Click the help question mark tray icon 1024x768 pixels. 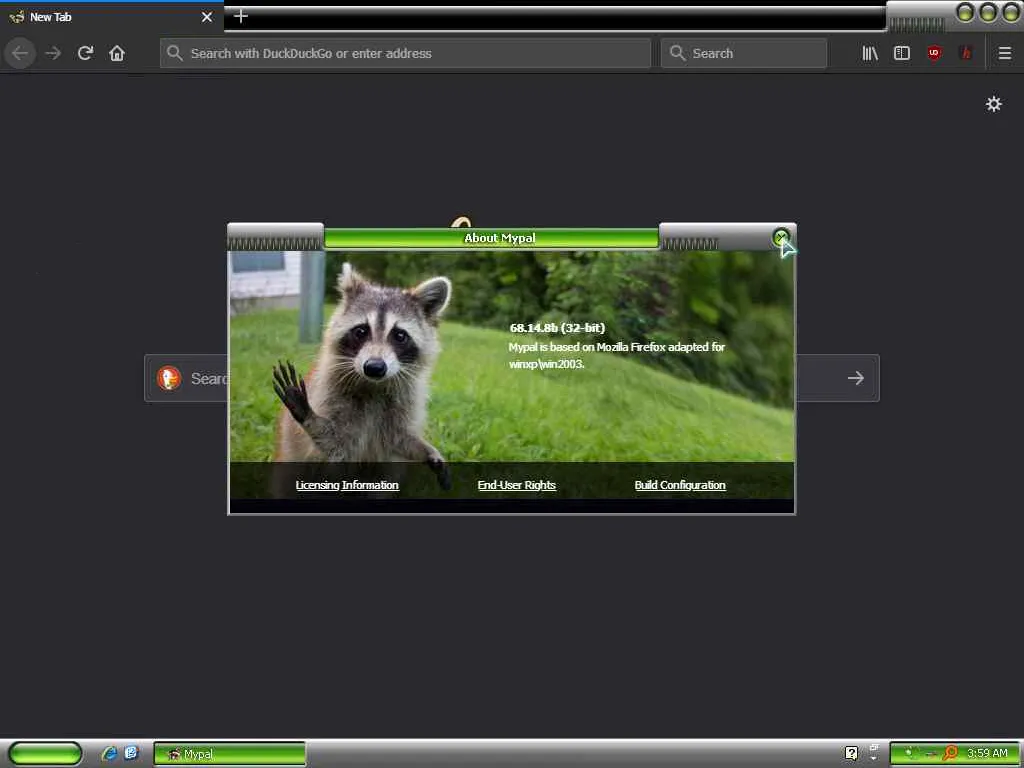click(851, 754)
